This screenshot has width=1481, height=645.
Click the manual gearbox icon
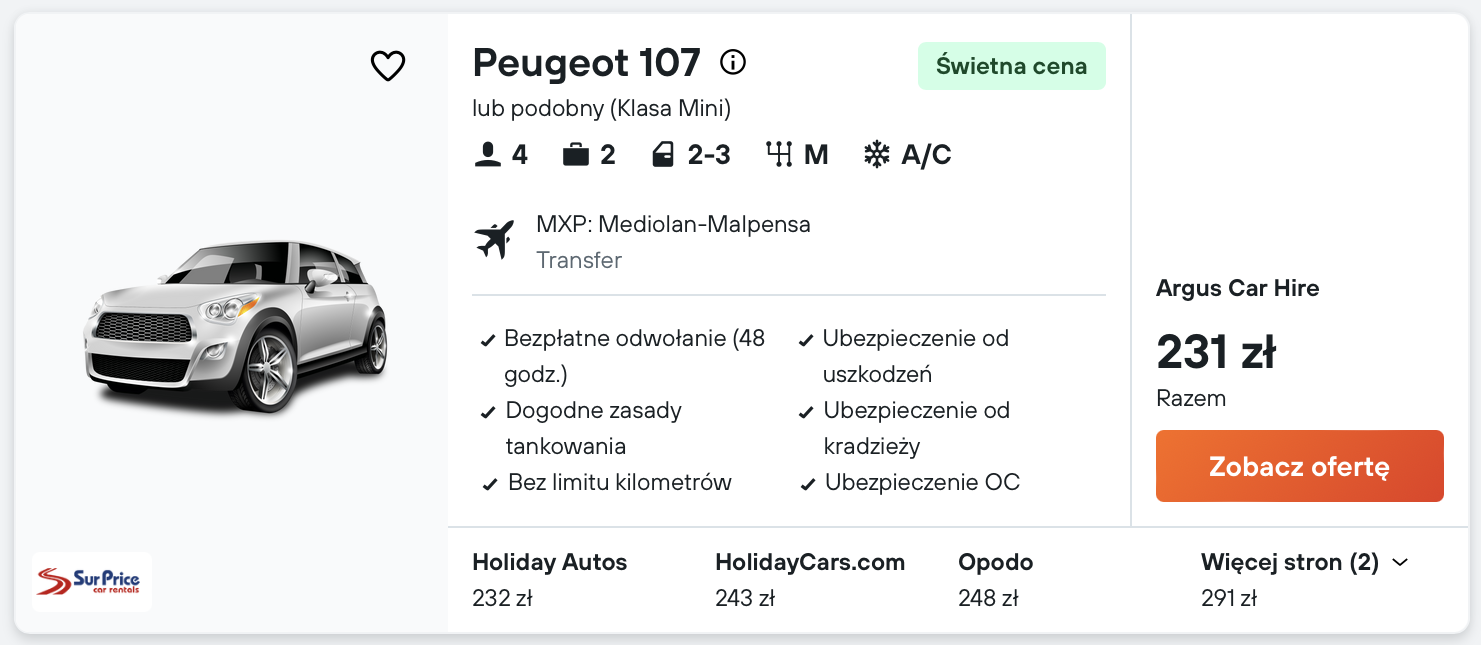(x=779, y=154)
